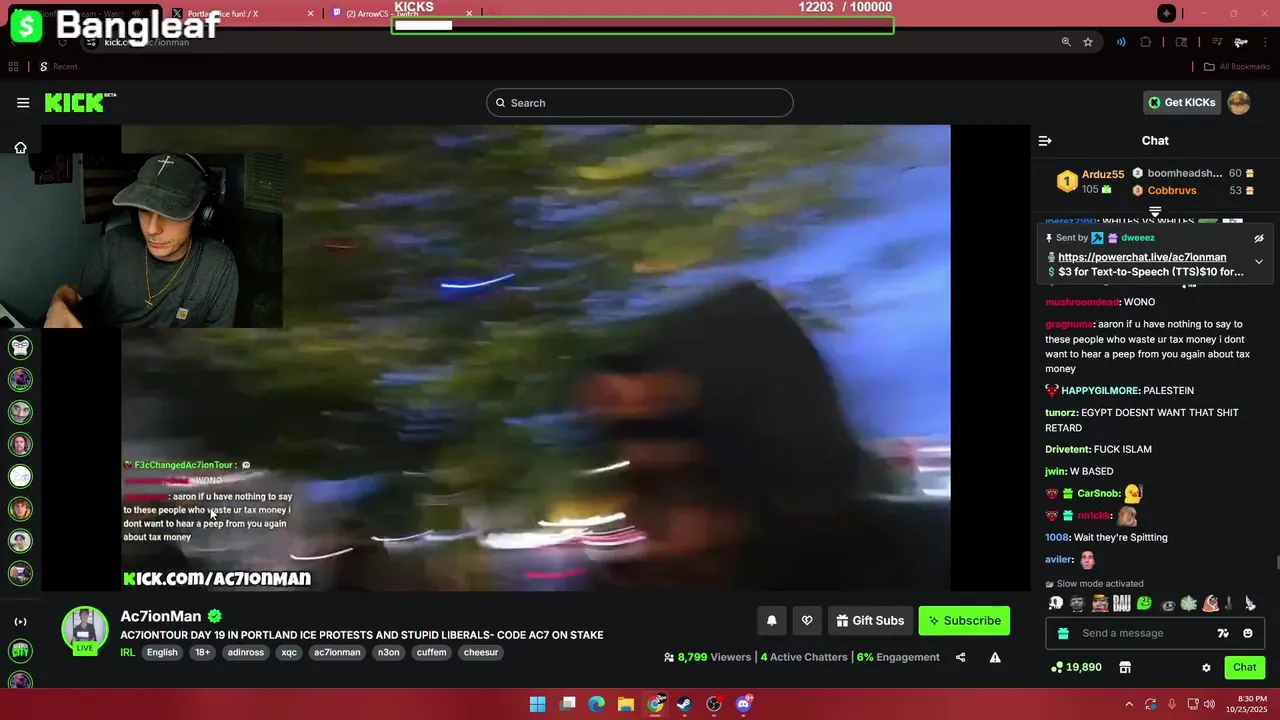1280x720 pixels.
Task: Switch to ArrowCS Twitch browser tab
Action: pyautogui.click(x=400, y=14)
